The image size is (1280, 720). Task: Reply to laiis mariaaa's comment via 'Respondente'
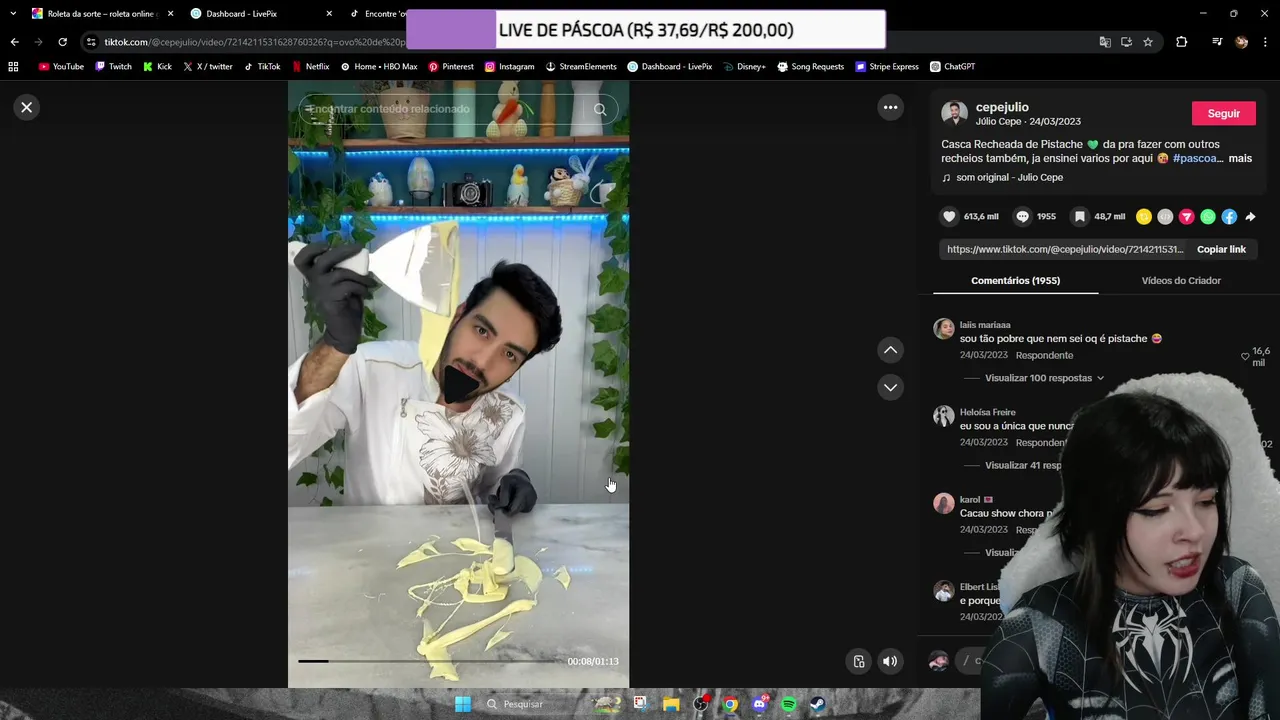click(x=1044, y=355)
